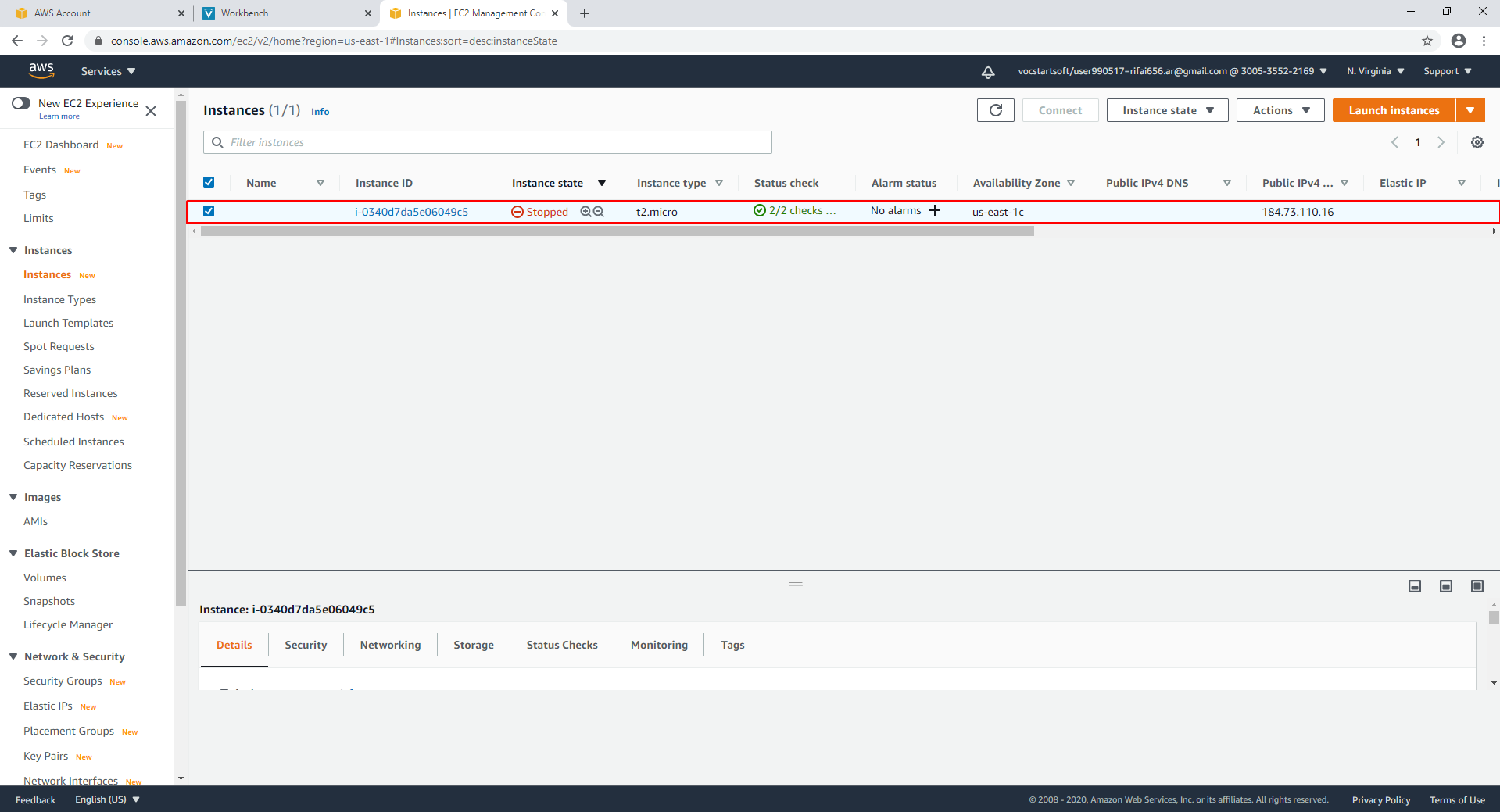This screenshot has height=812, width=1500.
Task: Open Volumes in sidebar
Action: pyautogui.click(x=45, y=578)
